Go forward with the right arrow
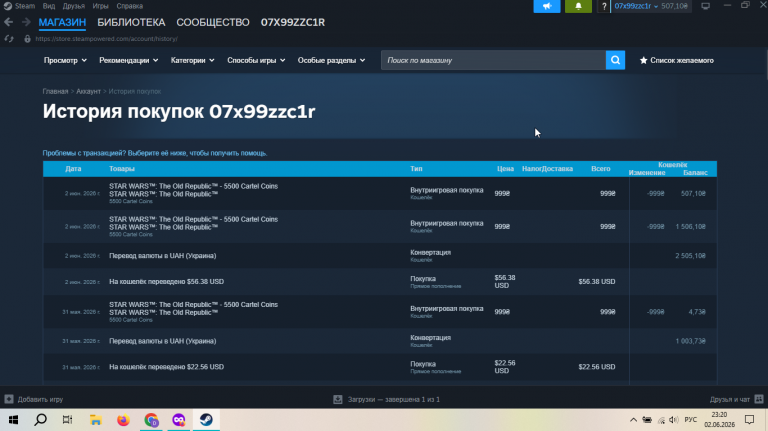This screenshot has height=431, width=768. click(26, 22)
